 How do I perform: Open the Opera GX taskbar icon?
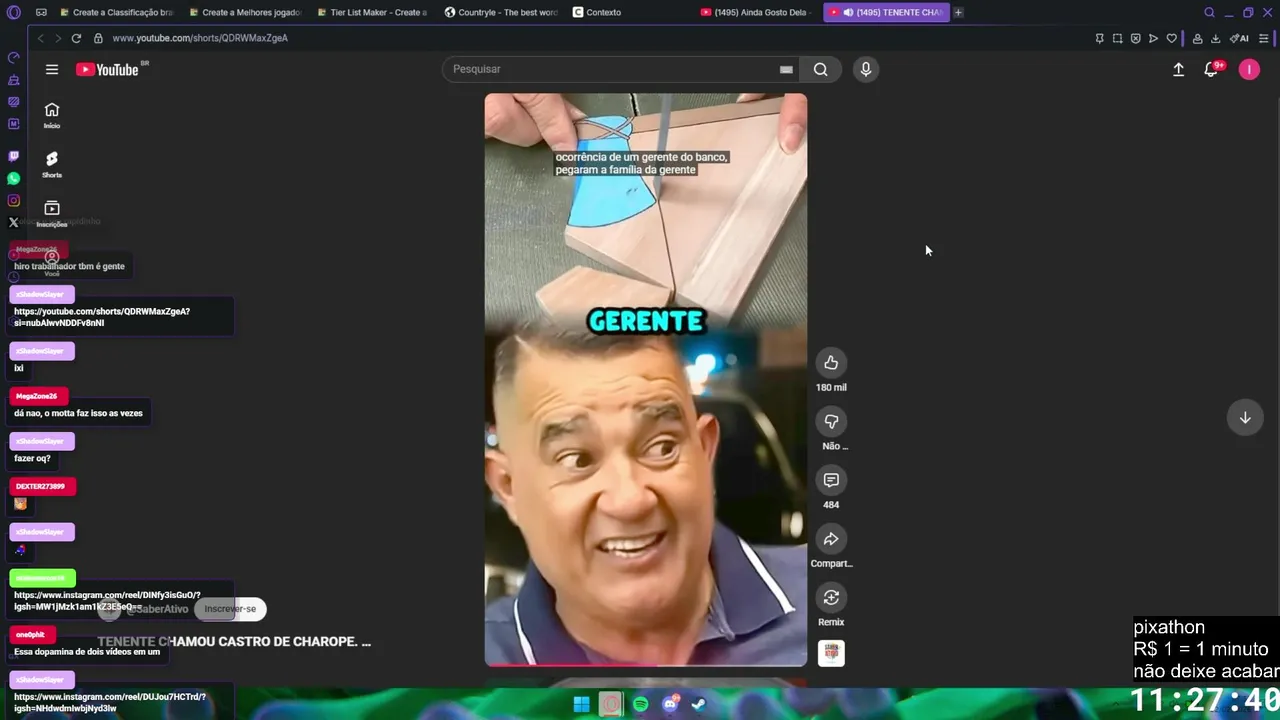611,704
